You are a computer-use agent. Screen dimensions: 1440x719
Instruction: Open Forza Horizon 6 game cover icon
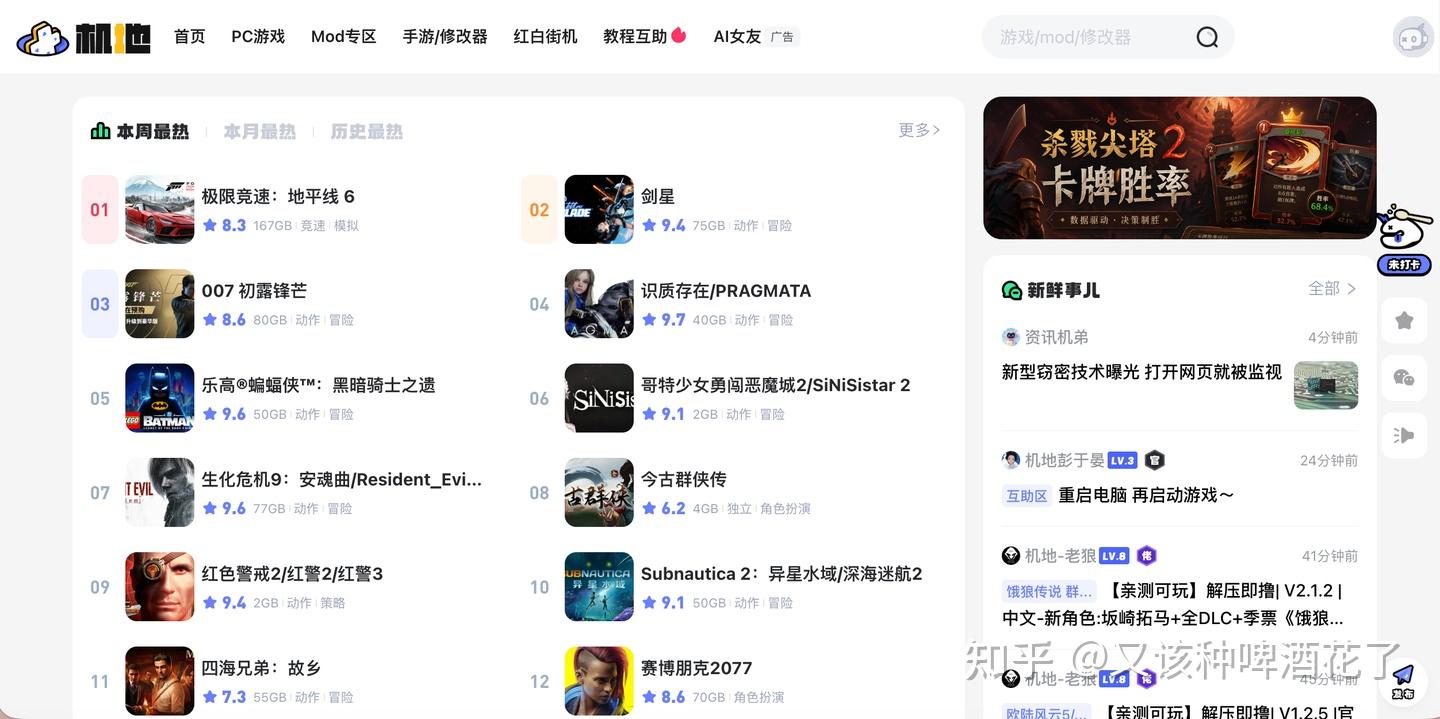(x=160, y=210)
